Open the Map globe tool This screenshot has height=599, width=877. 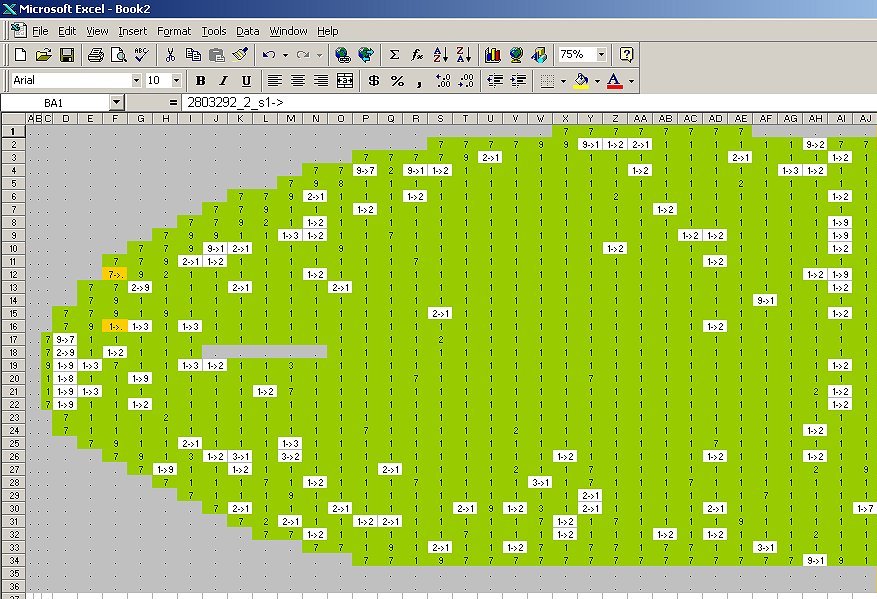(516, 55)
